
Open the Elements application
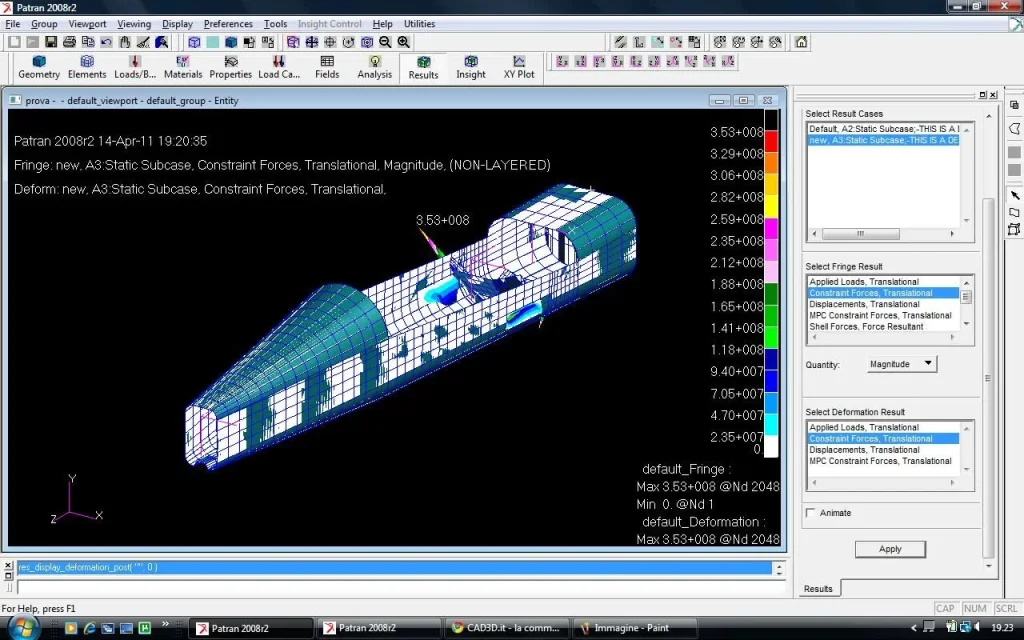tap(87, 67)
